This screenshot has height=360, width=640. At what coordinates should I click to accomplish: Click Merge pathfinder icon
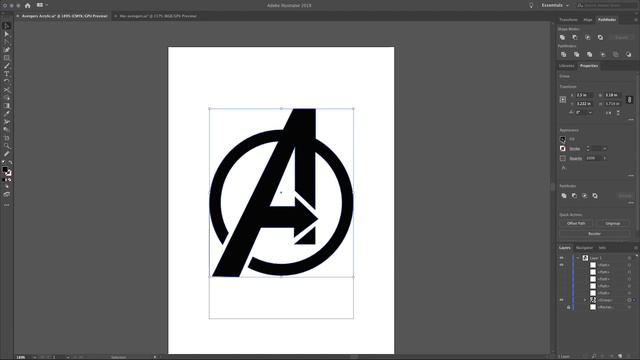(589, 54)
